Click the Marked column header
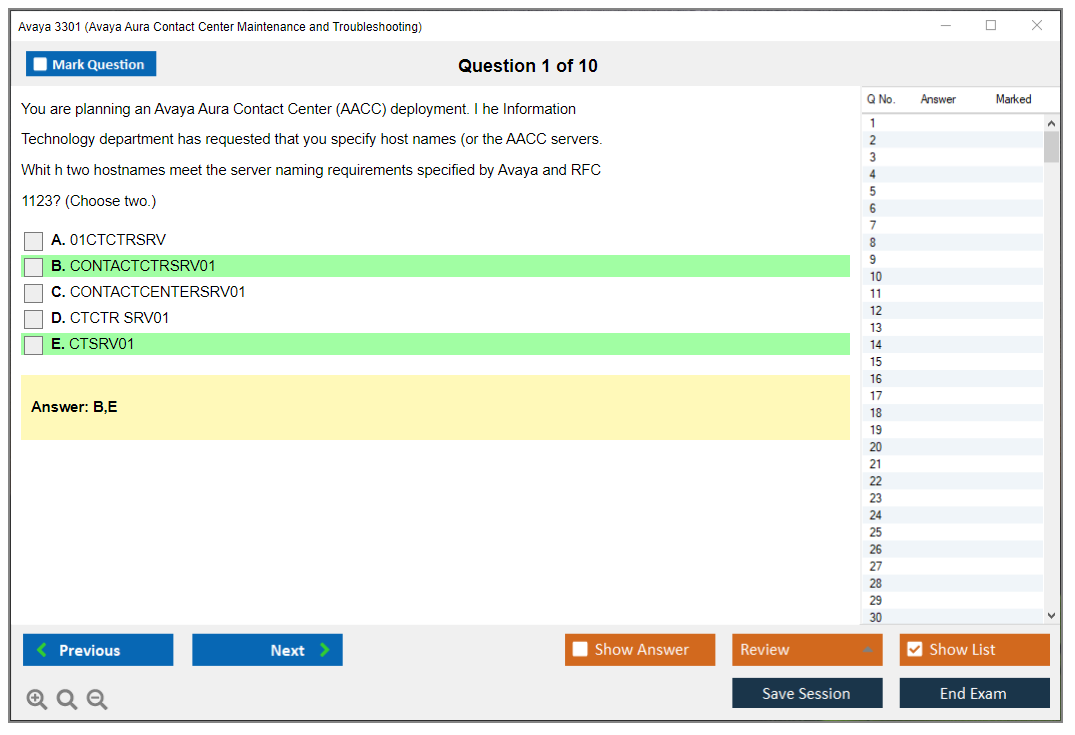 click(1013, 99)
